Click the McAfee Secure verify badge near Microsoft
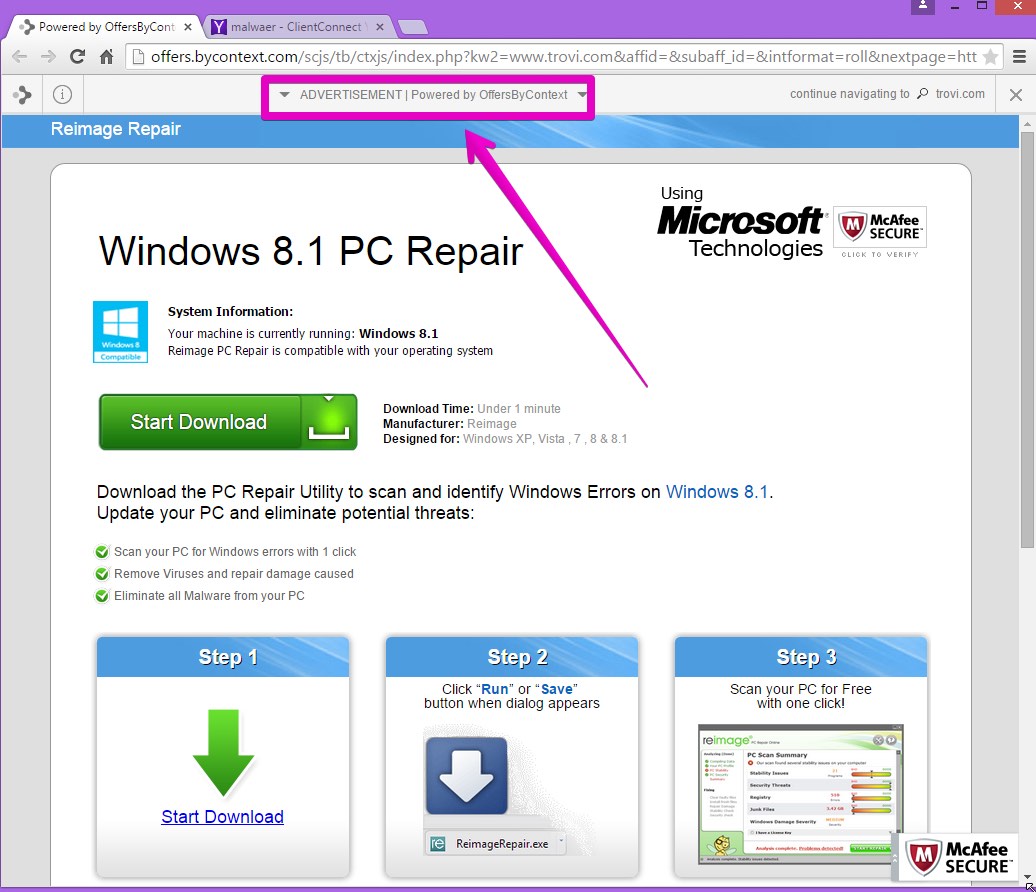Viewport: 1036px width, 892px height. [x=880, y=232]
